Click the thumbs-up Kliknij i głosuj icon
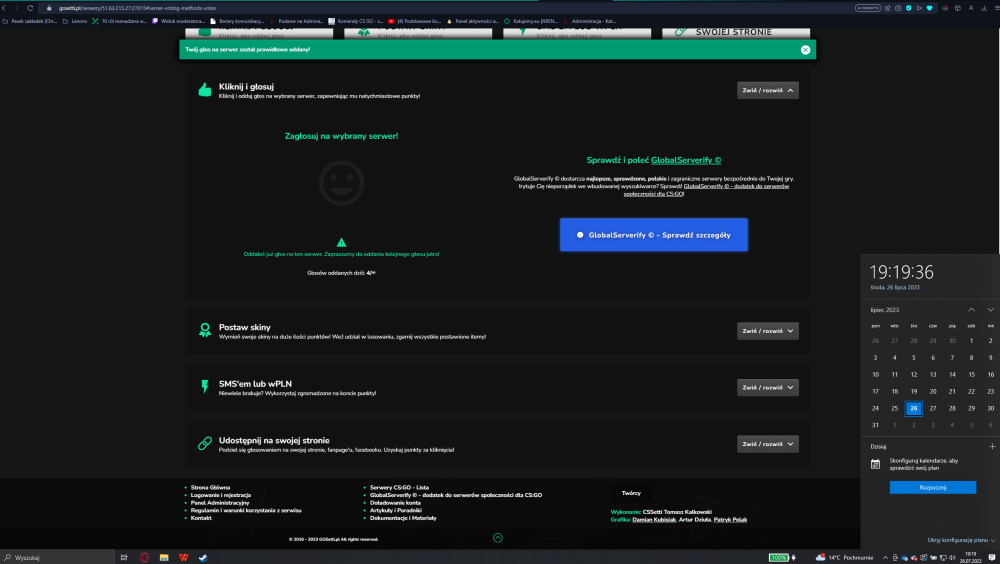Image resolution: width=1000 pixels, height=564 pixels. 205,90
